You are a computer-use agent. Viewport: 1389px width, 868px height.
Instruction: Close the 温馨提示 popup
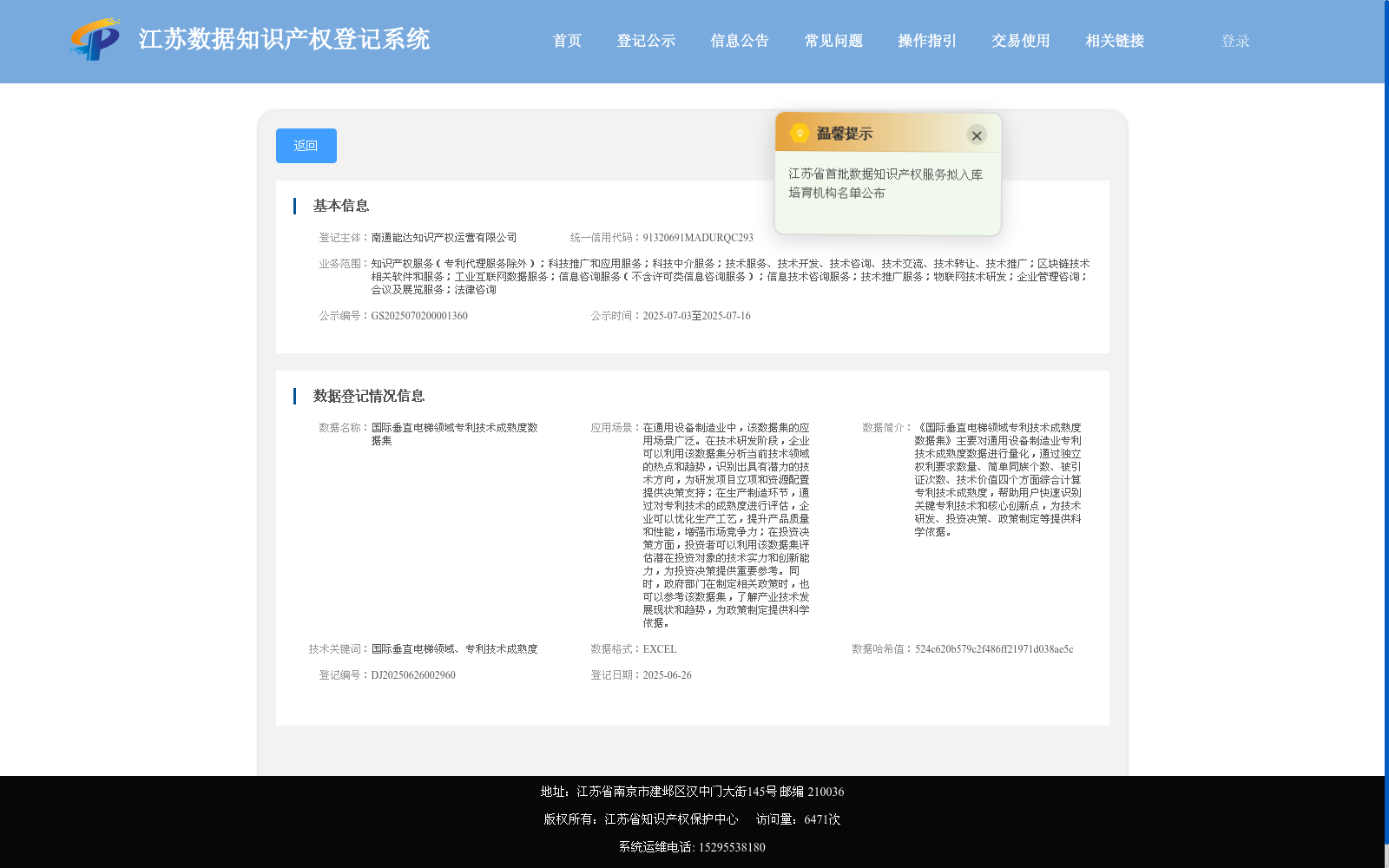[x=977, y=135]
